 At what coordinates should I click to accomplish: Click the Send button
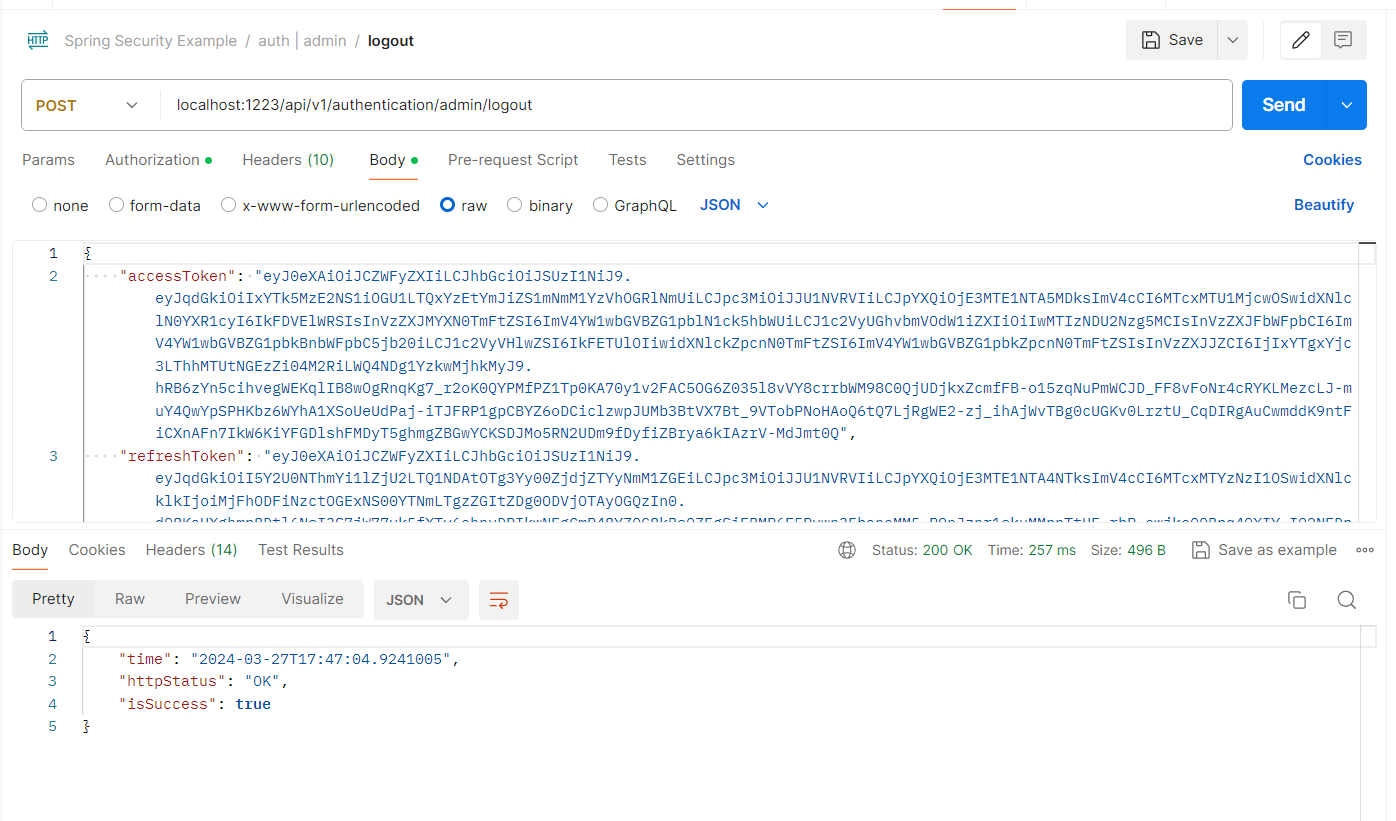click(x=1284, y=105)
